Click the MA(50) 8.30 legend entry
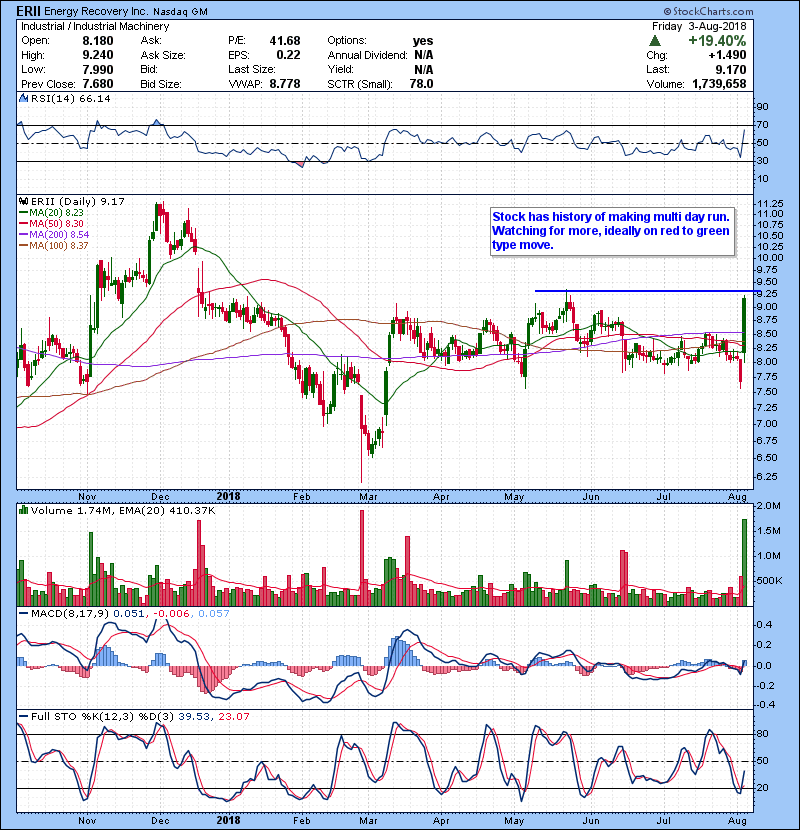 pyautogui.click(x=52, y=224)
